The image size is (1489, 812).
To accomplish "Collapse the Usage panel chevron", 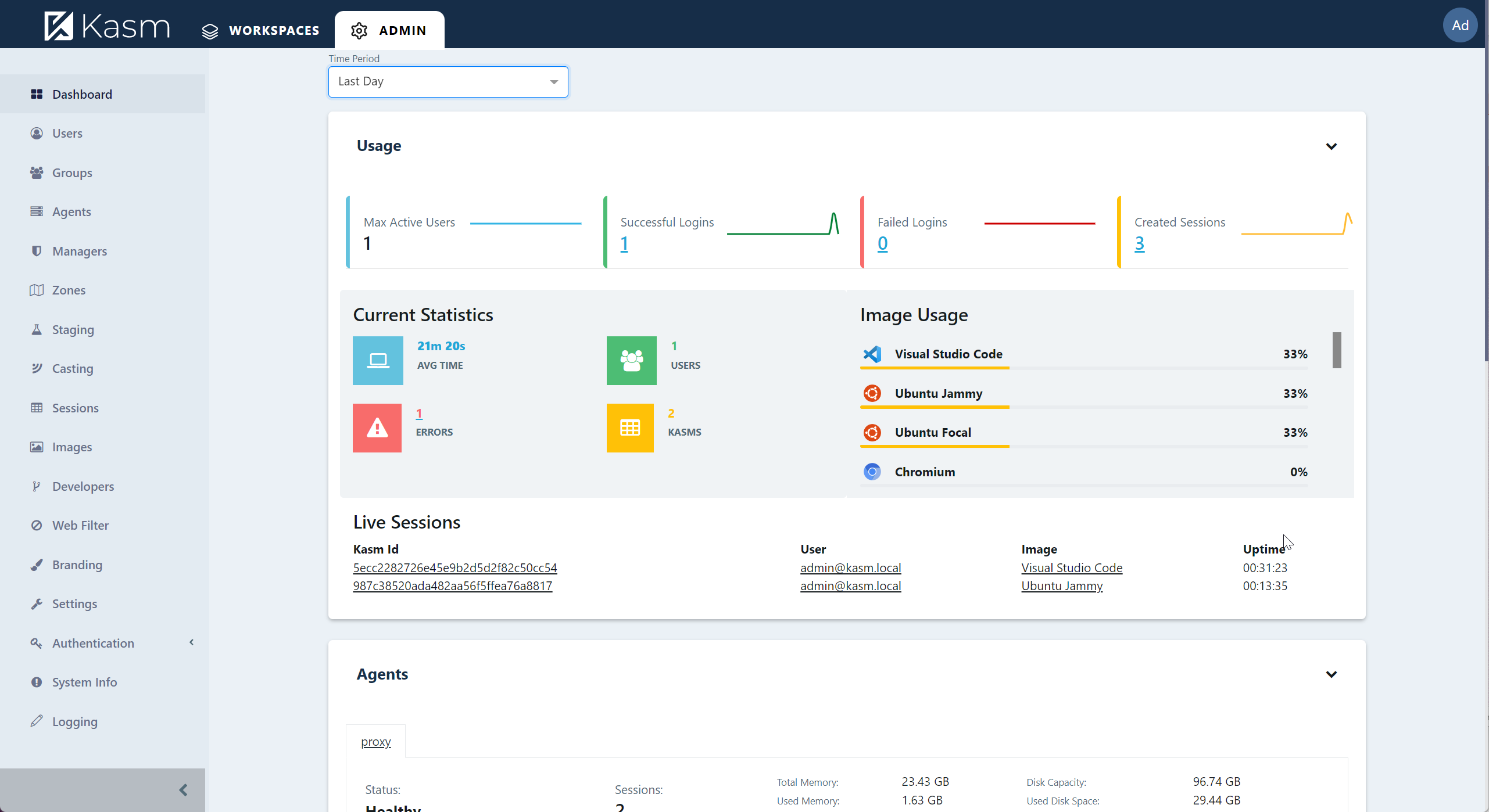I will pos(1331,146).
